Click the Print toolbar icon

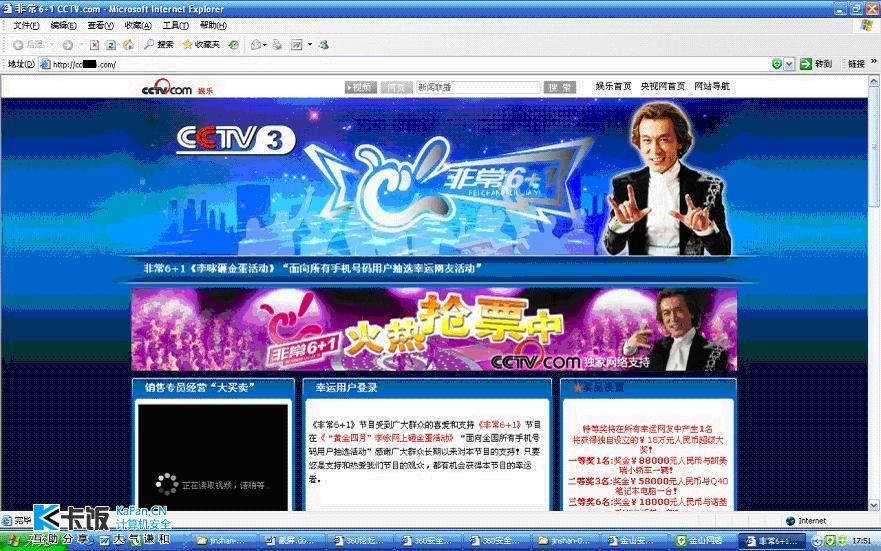(277, 45)
